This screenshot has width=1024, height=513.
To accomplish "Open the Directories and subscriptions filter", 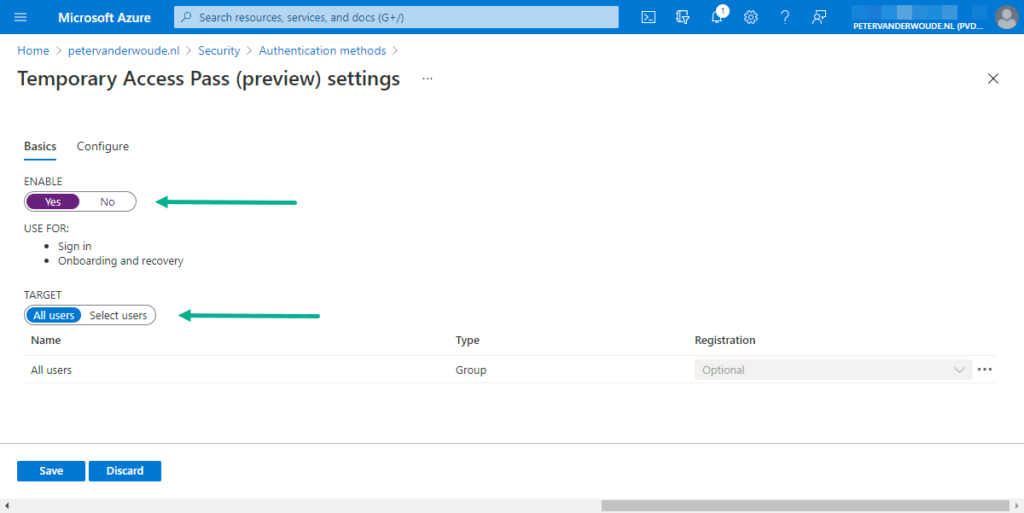I will coord(683,17).
